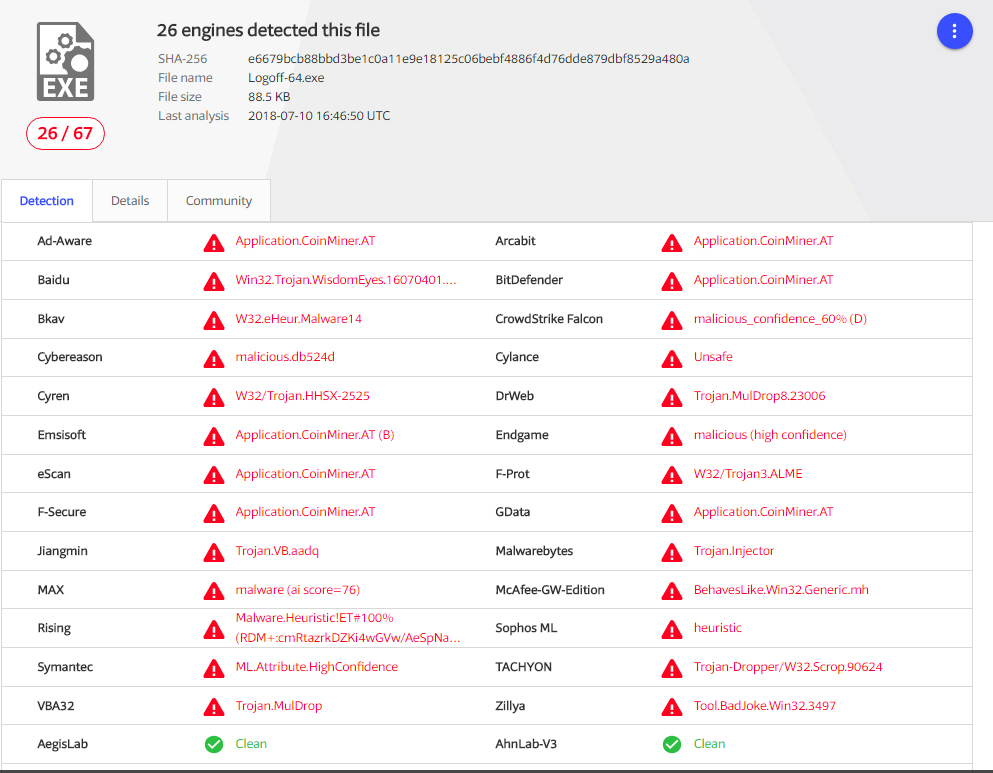Open the blue three-dot options menu

pos(954,31)
